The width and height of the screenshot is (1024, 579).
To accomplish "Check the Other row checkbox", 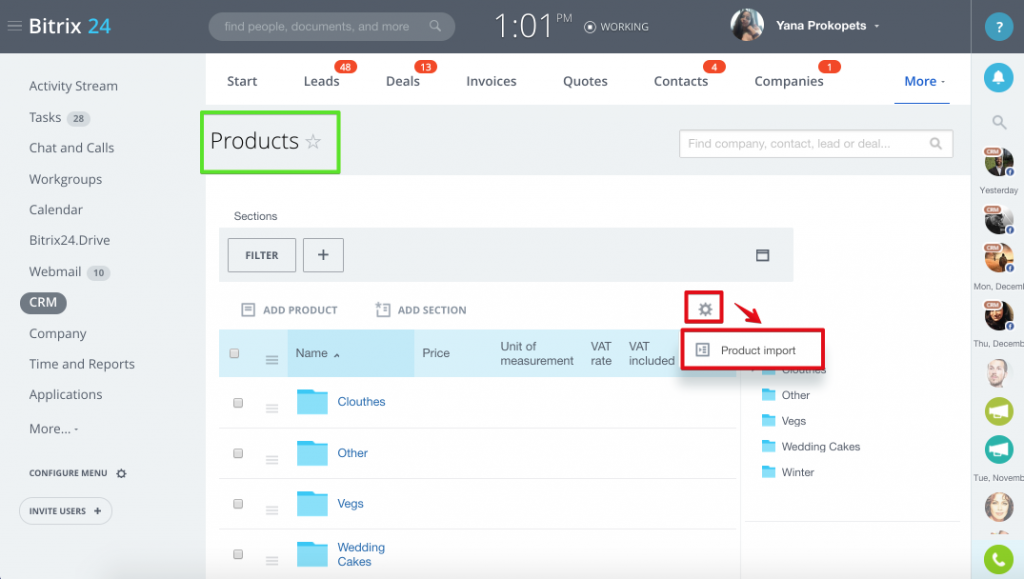I will tap(238, 453).
